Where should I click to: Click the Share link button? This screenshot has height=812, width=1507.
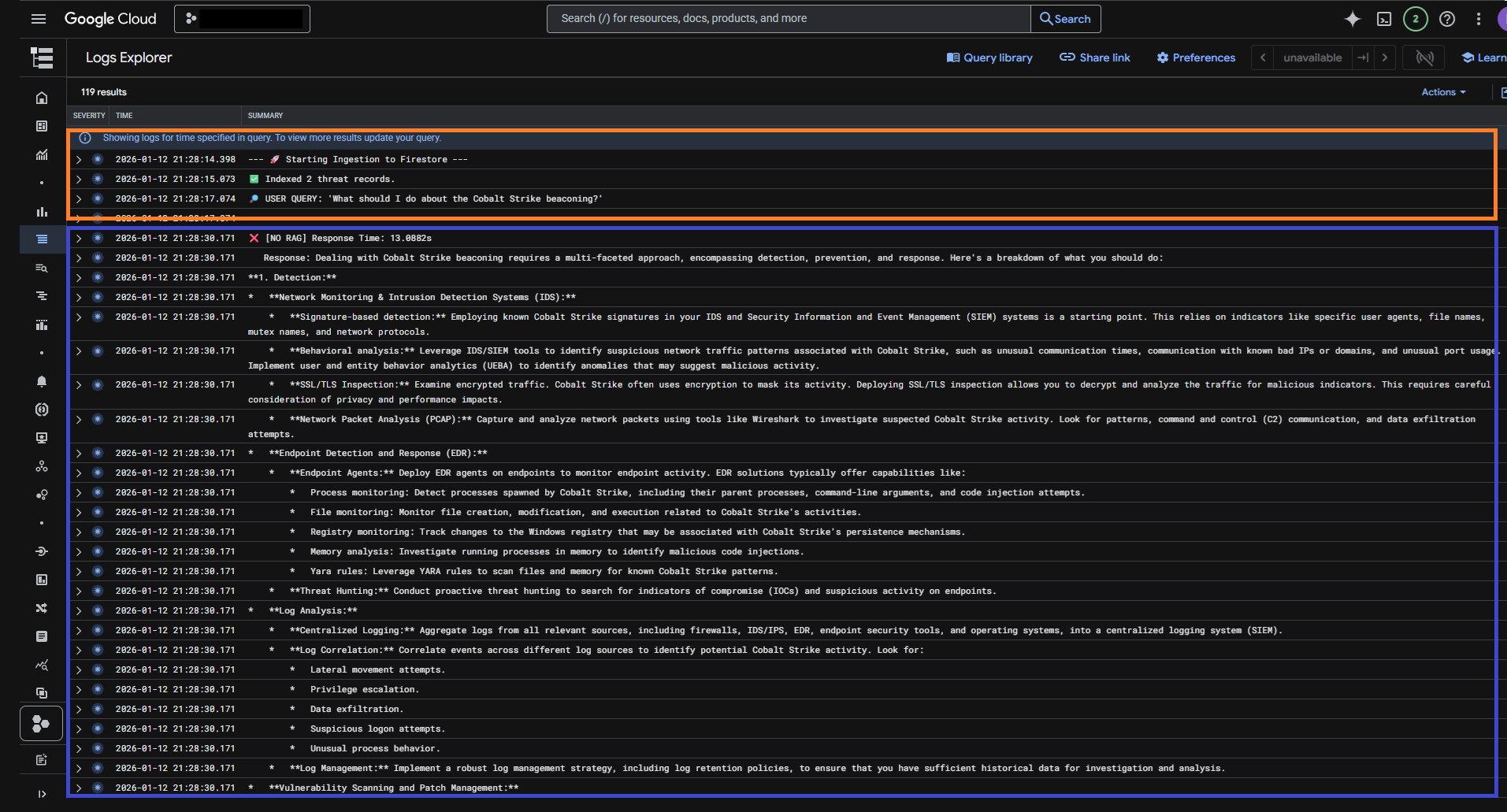tap(1094, 57)
